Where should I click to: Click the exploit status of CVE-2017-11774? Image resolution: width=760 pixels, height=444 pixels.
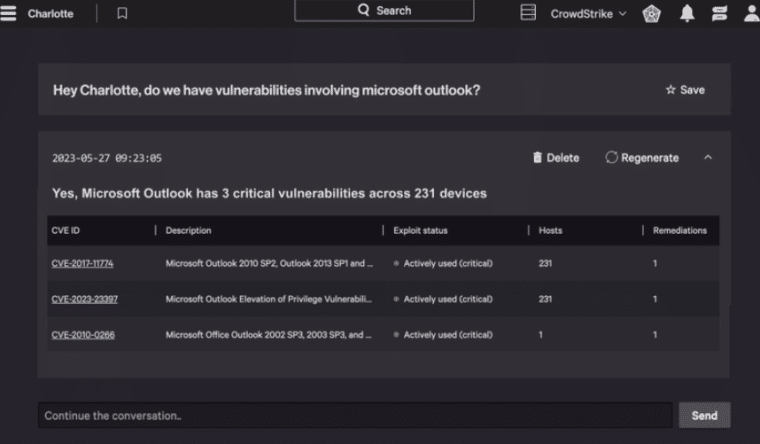coord(443,263)
